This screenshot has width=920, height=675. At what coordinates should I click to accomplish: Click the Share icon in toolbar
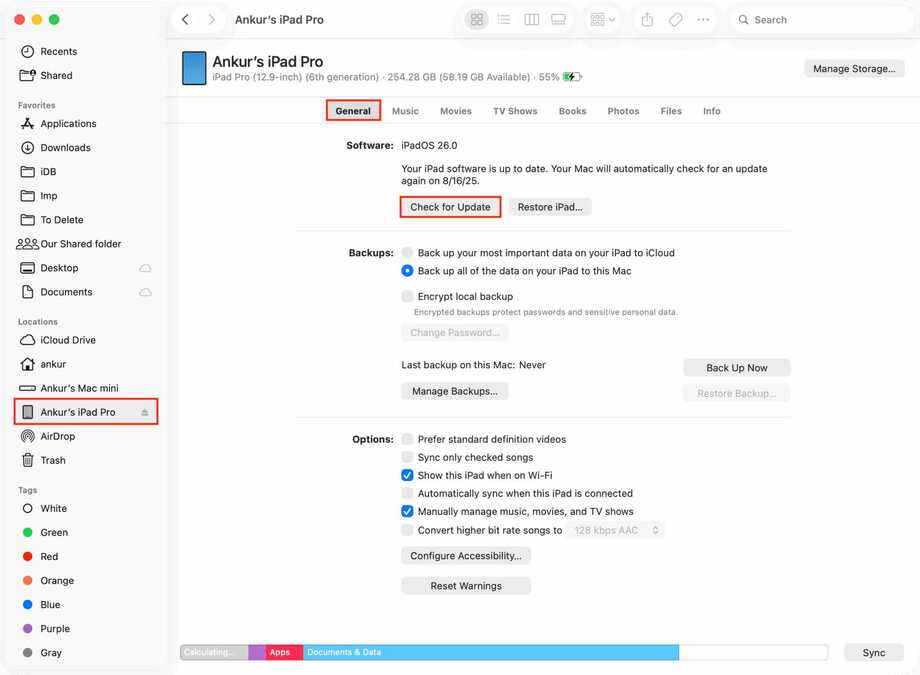point(648,20)
